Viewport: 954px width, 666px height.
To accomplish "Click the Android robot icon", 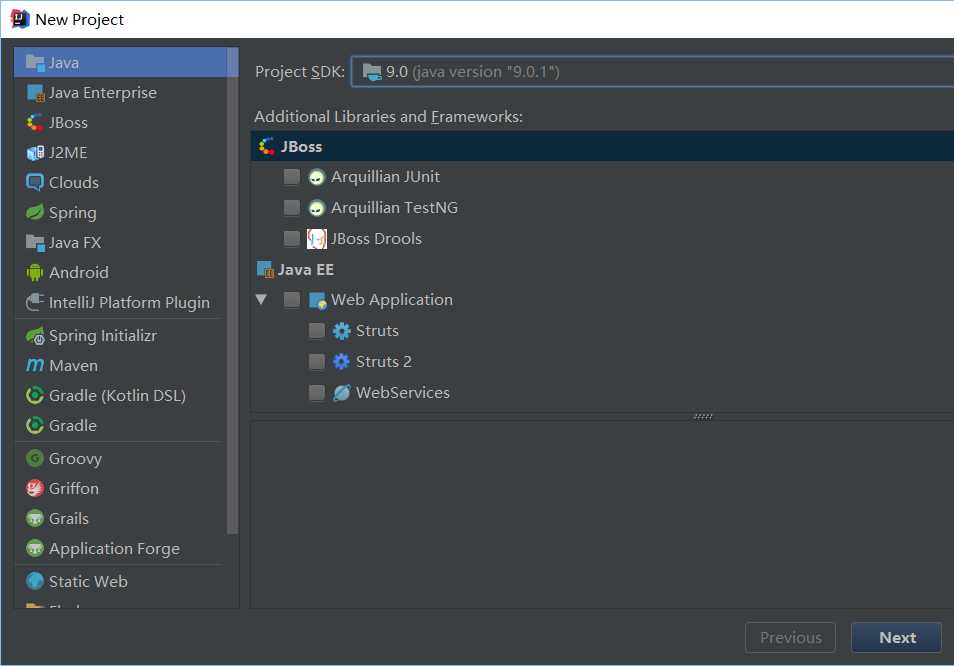I will (x=35, y=272).
